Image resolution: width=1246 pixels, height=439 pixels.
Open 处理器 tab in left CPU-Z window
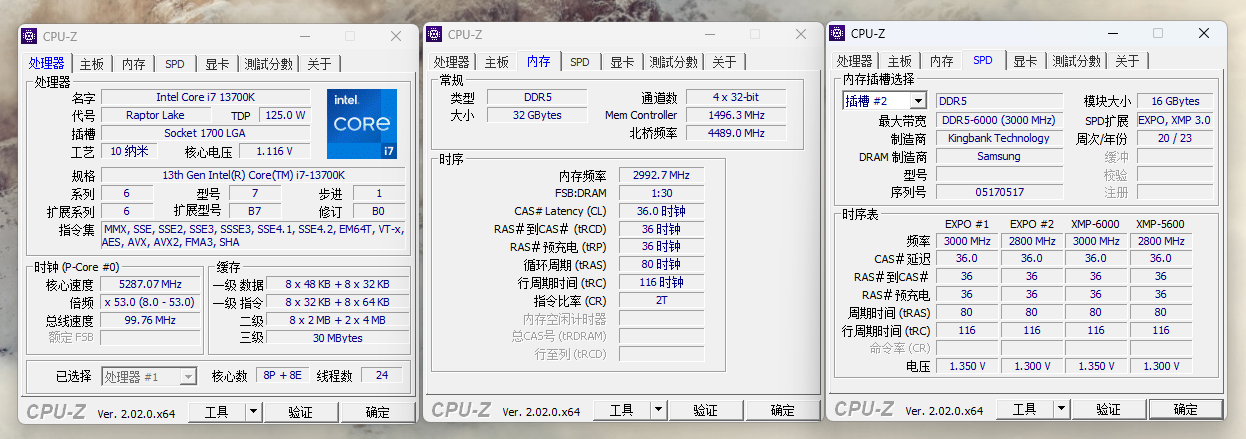46,64
